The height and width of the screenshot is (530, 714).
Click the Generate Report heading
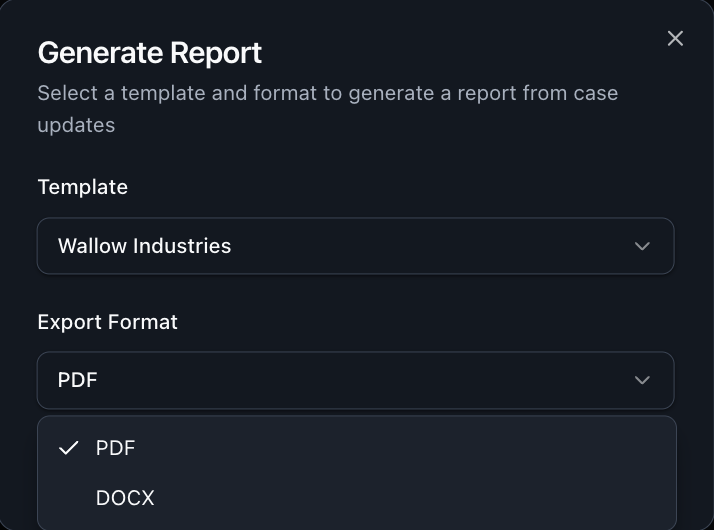pyautogui.click(x=149, y=52)
